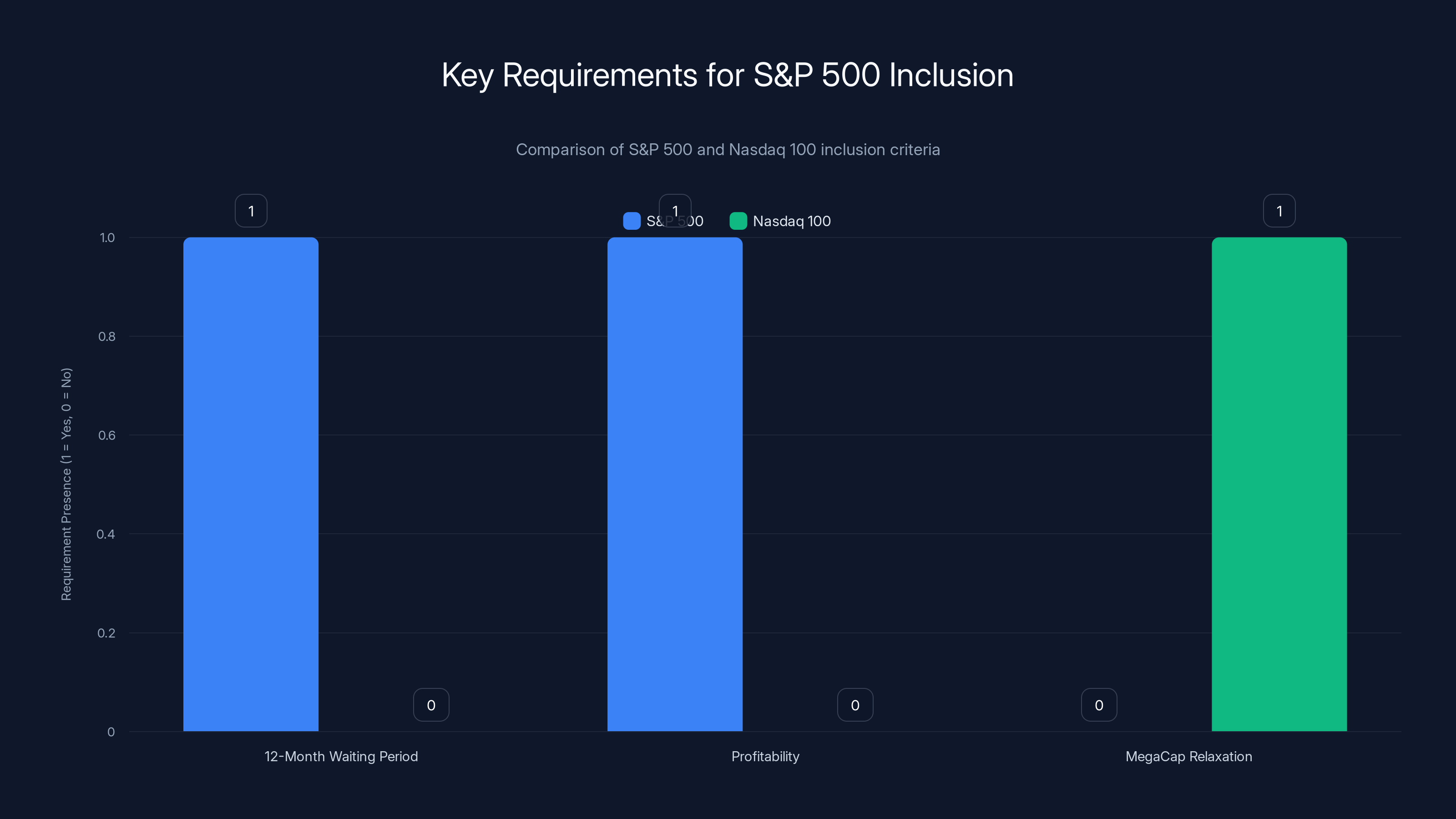Click the chart title Key Requirements for S&P 500 Inclusion
Image resolution: width=1456 pixels, height=819 pixels.
(x=728, y=75)
